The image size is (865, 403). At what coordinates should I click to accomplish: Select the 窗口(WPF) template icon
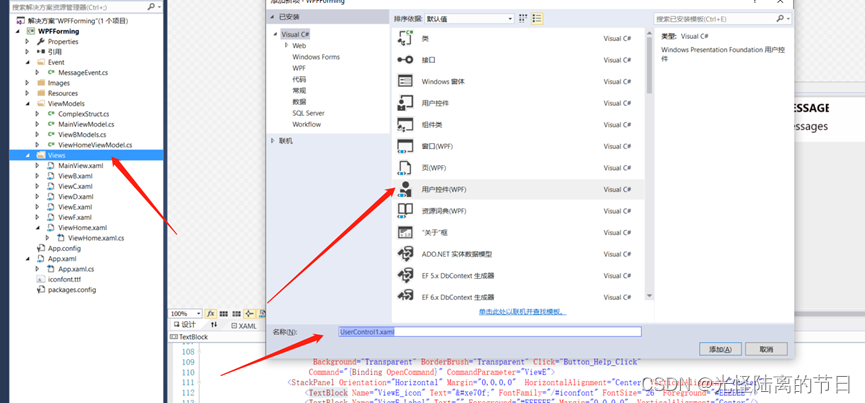click(x=405, y=146)
